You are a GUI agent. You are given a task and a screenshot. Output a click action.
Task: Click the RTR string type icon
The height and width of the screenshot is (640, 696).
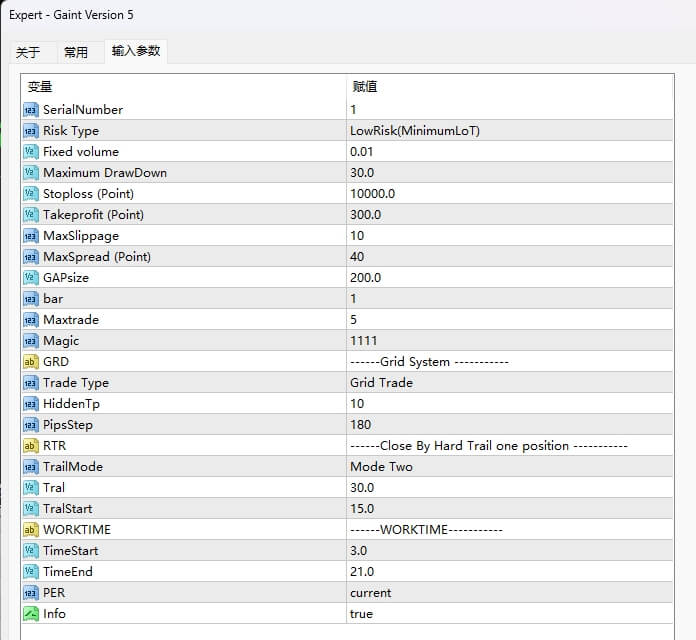click(x=30, y=446)
